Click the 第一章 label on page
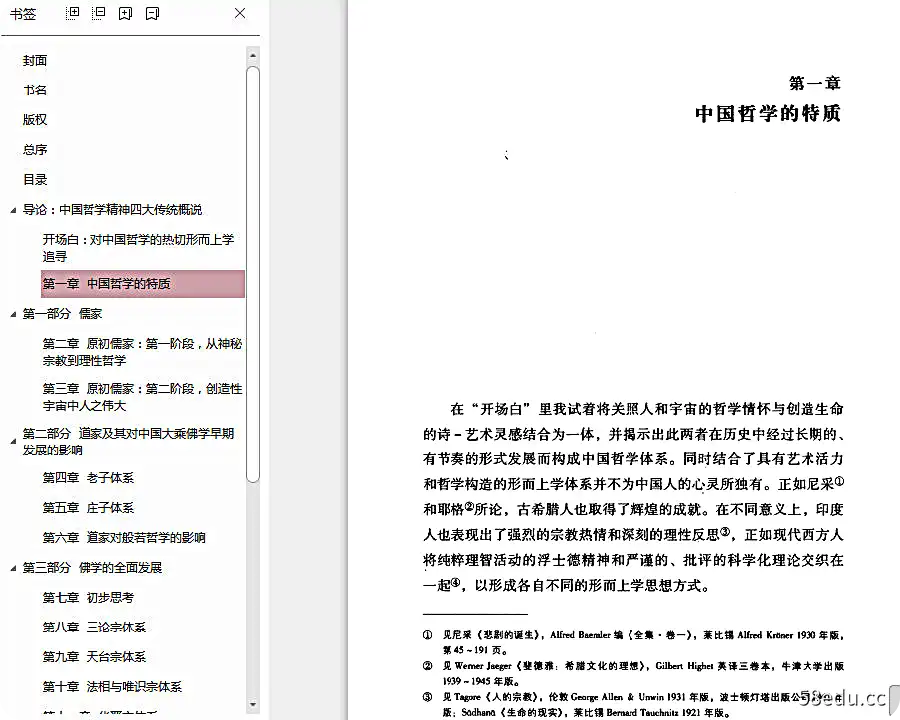 [x=815, y=83]
